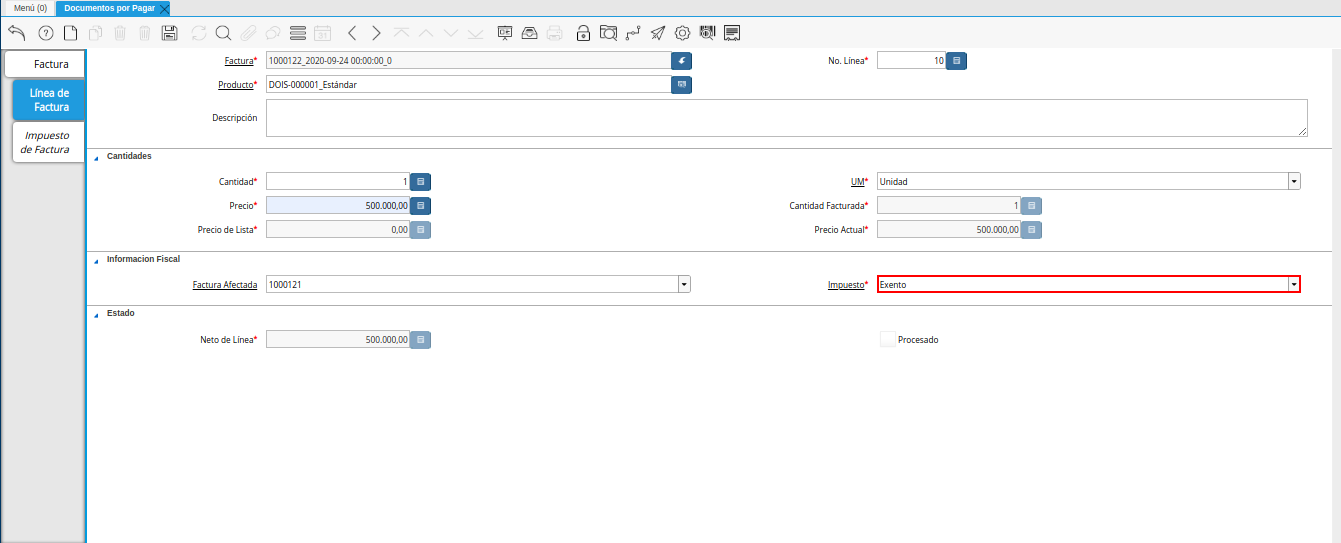
Task: Go to the previous tab with the left chevron
Action: click(x=352, y=33)
